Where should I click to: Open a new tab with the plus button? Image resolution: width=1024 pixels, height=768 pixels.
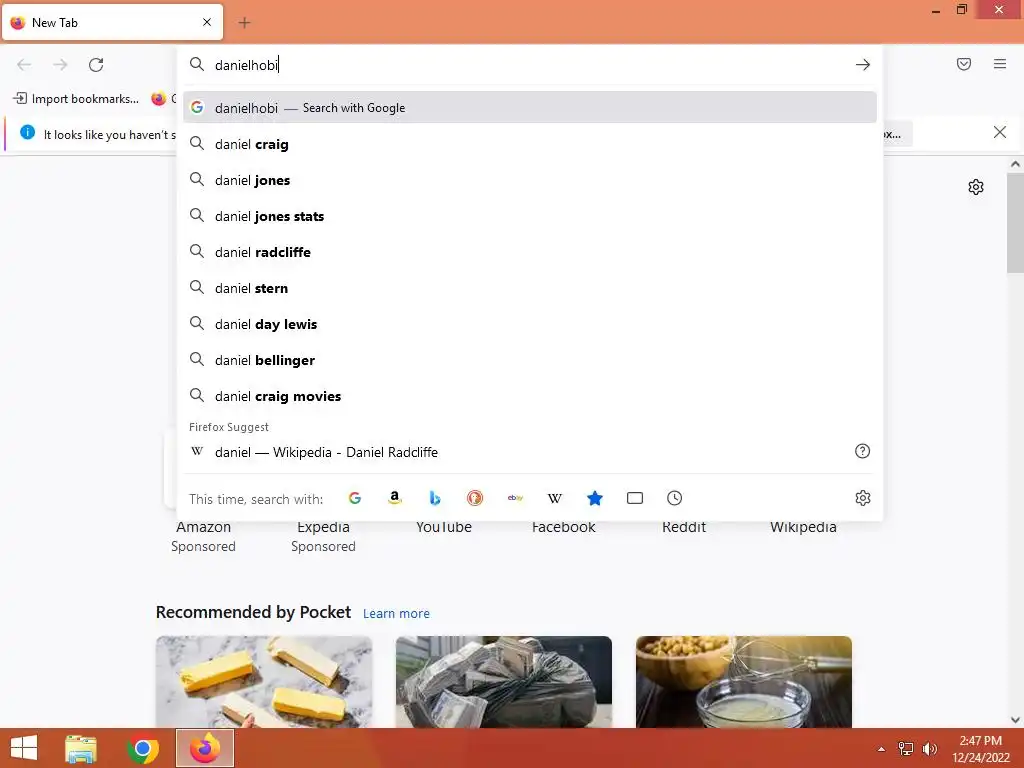(244, 23)
